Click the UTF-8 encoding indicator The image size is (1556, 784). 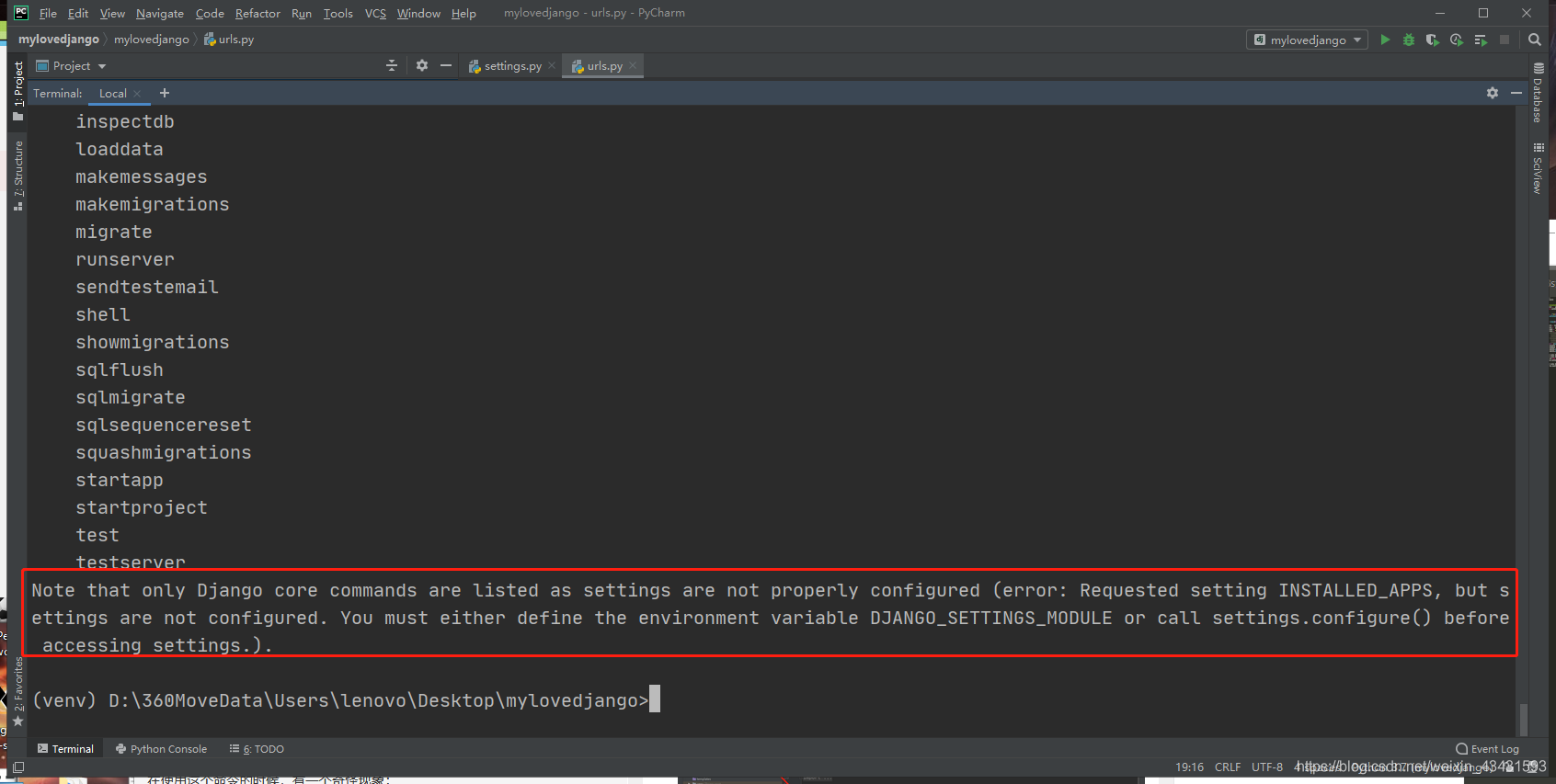tap(1266, 767)
